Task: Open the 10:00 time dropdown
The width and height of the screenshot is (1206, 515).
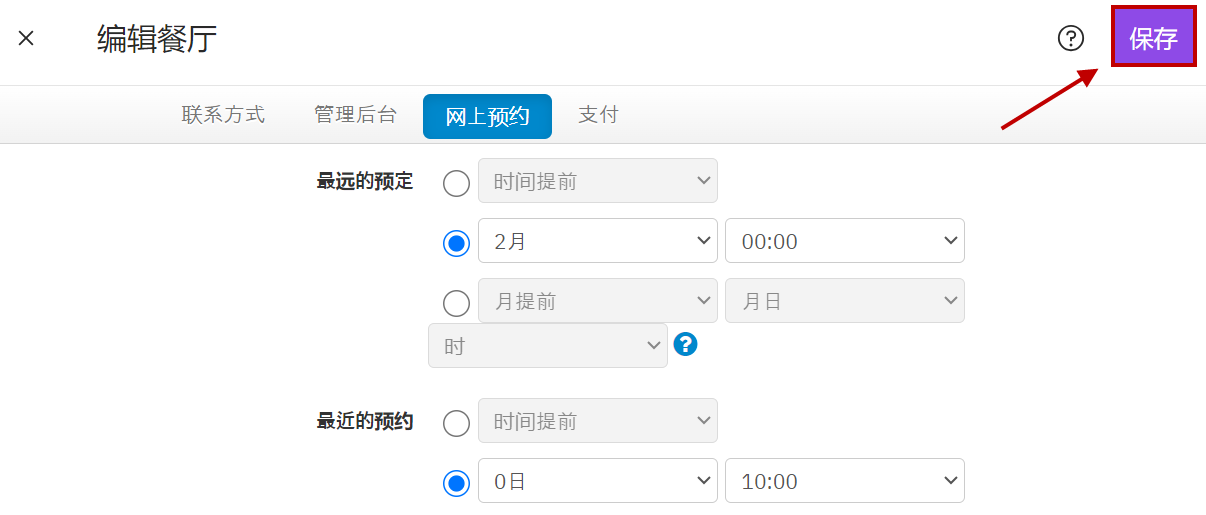Action: 844,481
